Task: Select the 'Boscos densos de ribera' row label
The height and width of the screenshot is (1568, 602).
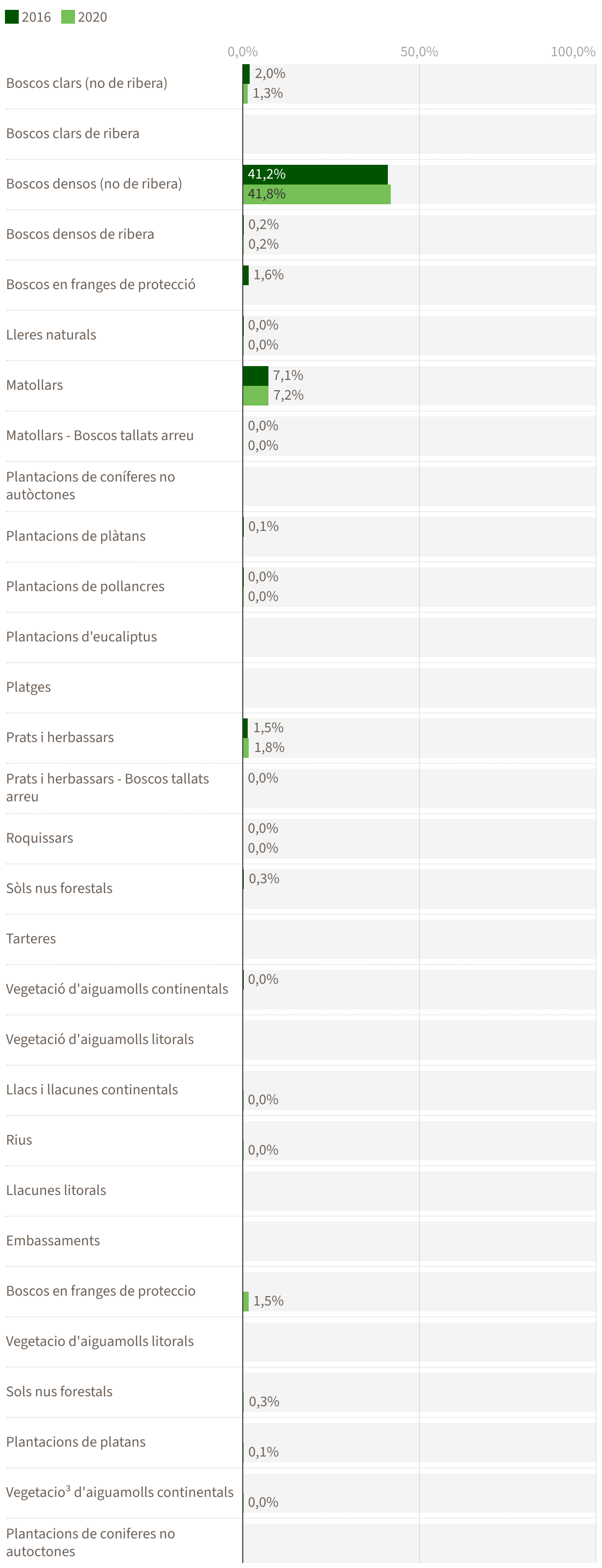Action: pyautogui.click(x=80, y=234)
